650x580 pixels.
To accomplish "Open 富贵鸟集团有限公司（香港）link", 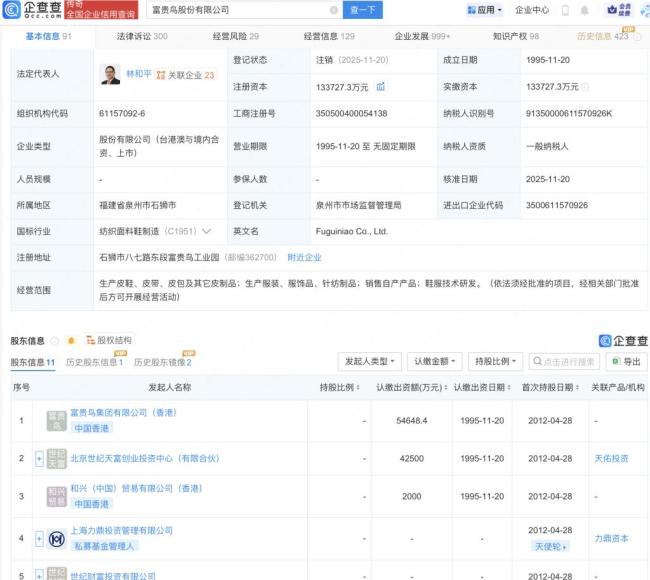I will point(124,413).
